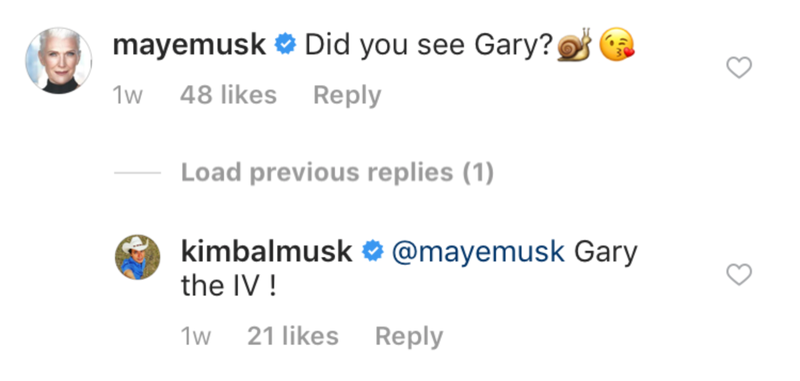Screen dimensions: 800x381
Task: Open kimbalmusk's cowboy hat profile picture
Action: click(x=138, y=258)
